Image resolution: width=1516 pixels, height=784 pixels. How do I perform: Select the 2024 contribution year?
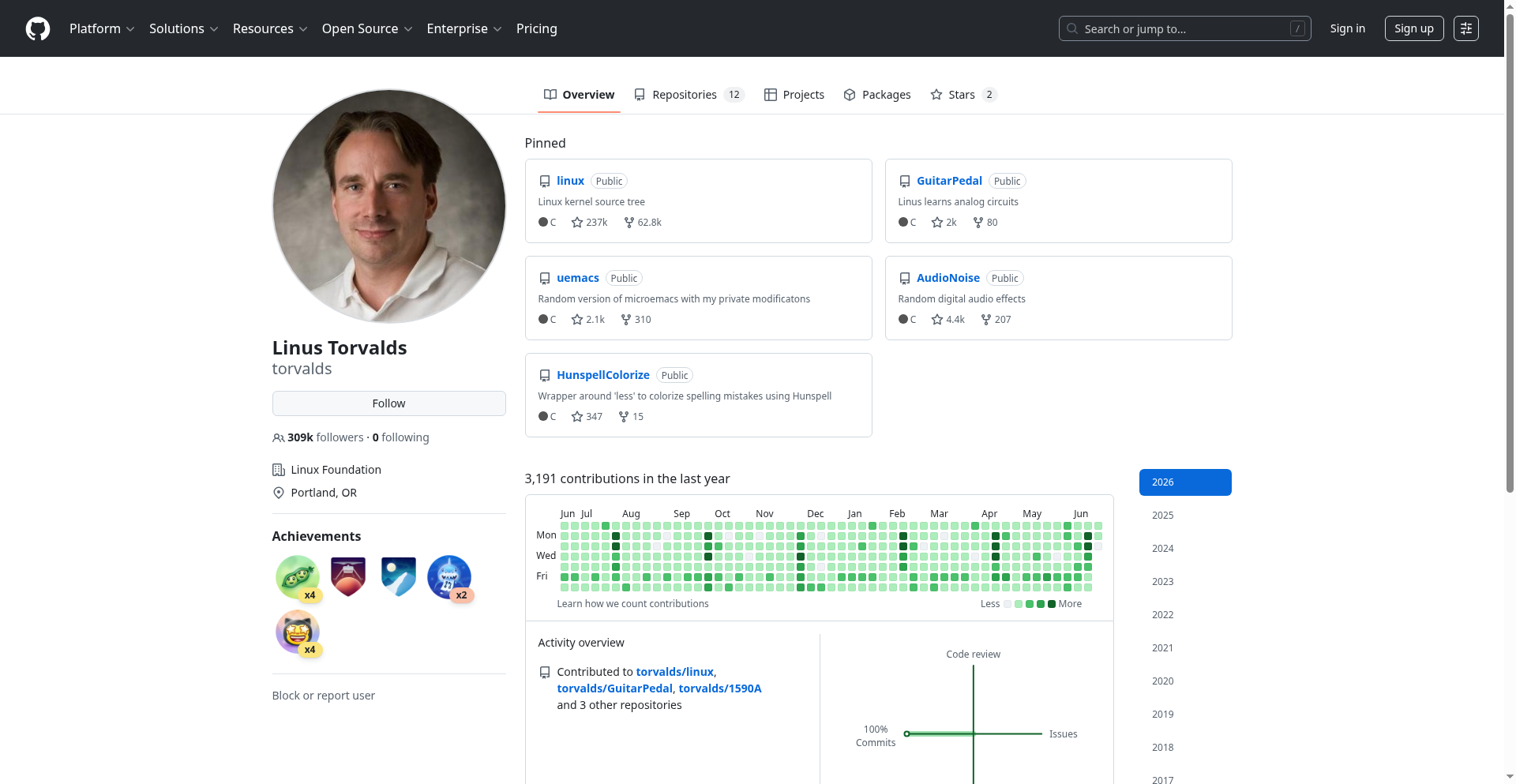(x=1185, y=549)
